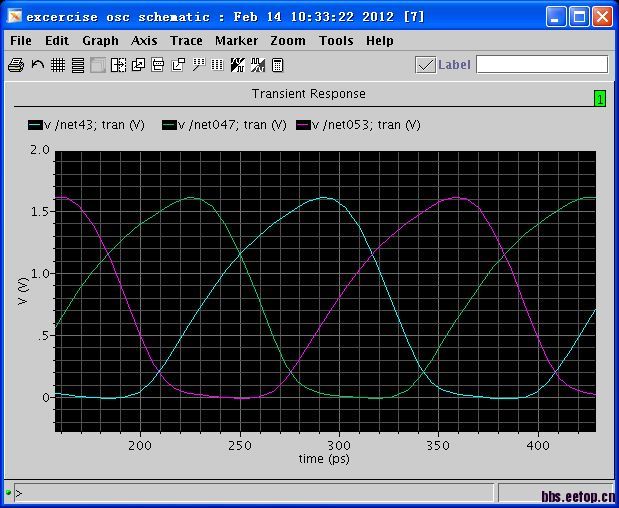Click the magenta net053 legend color swatch
619x508 pixels.
(304, 125)
